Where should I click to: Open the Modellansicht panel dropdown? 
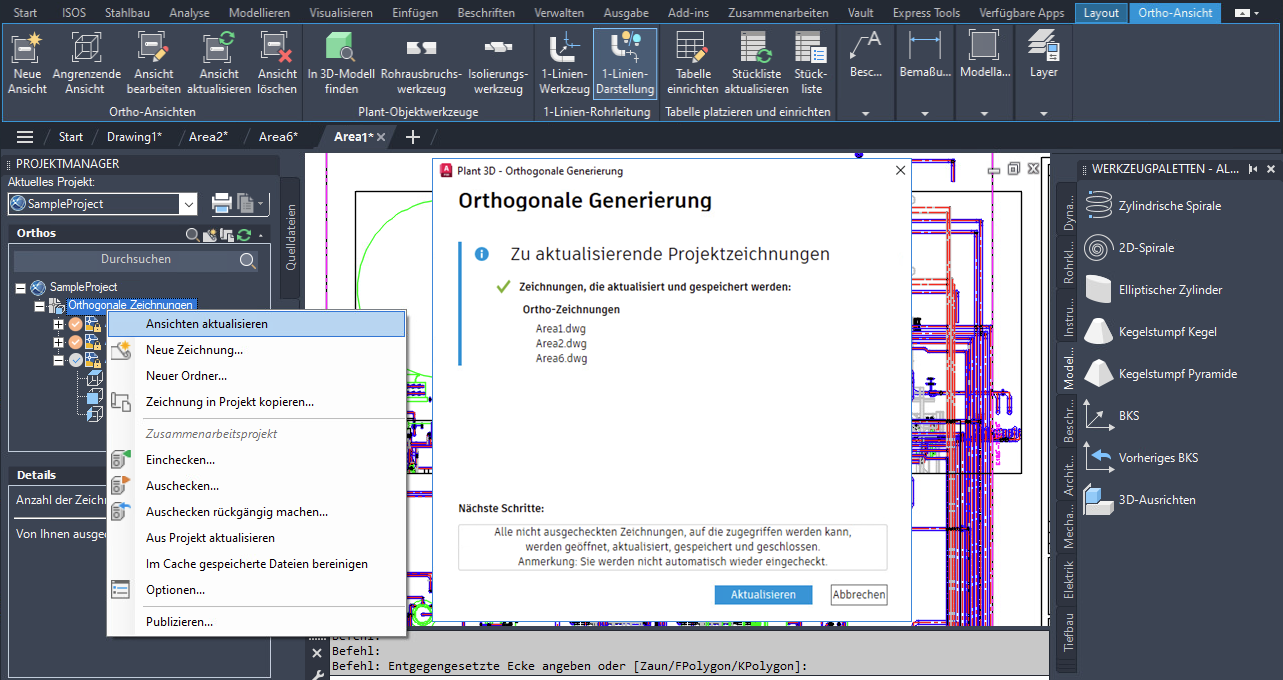pos(984,113)
